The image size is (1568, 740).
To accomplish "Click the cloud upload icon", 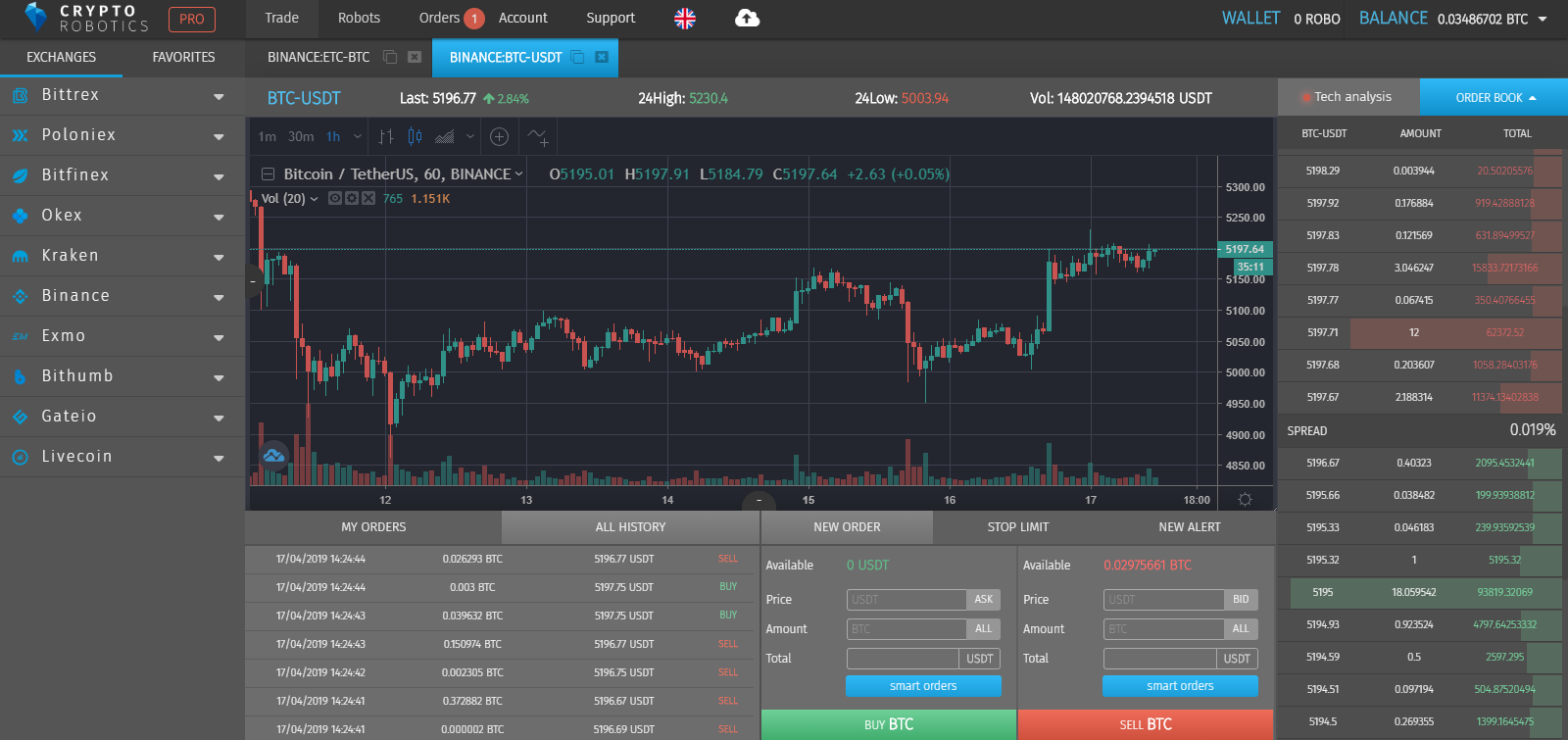I will (747, 18).
